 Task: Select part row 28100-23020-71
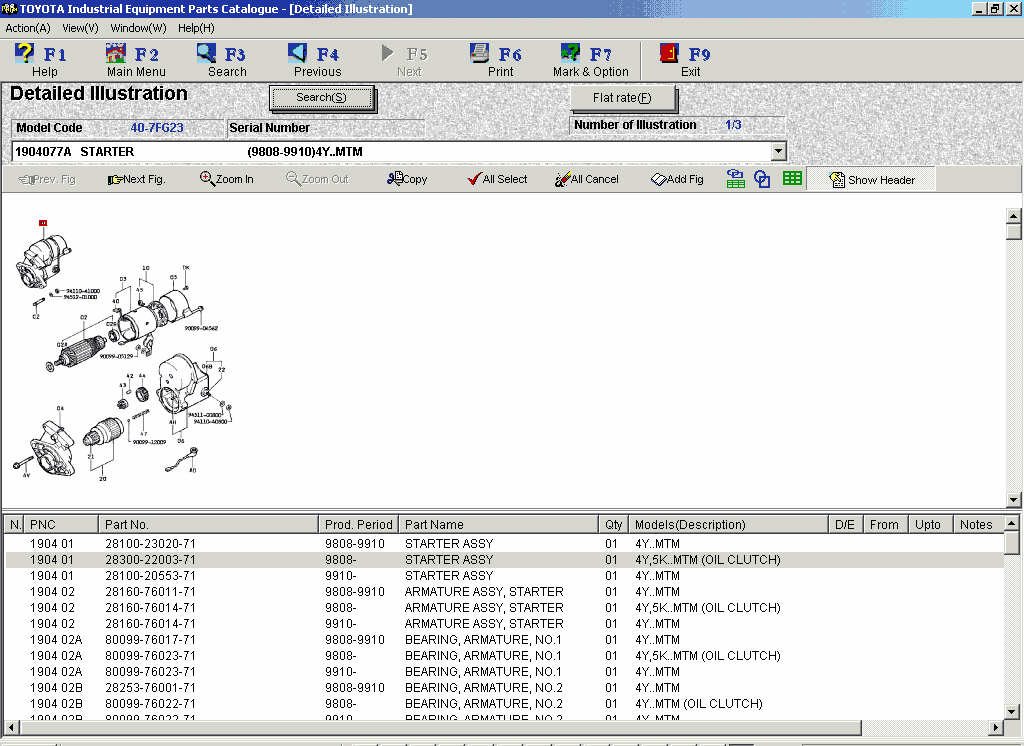[x=504, y=543]
